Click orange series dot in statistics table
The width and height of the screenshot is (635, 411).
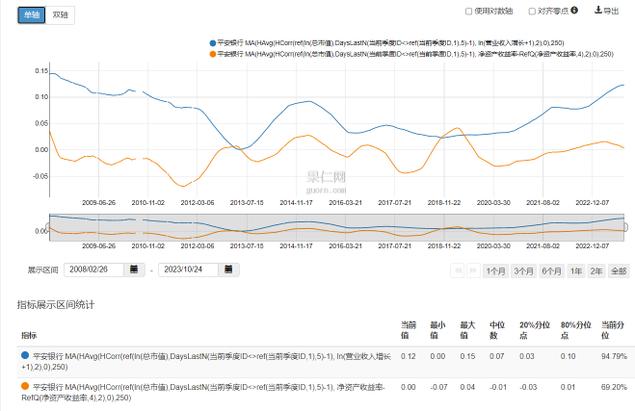[x=23, y=385]
